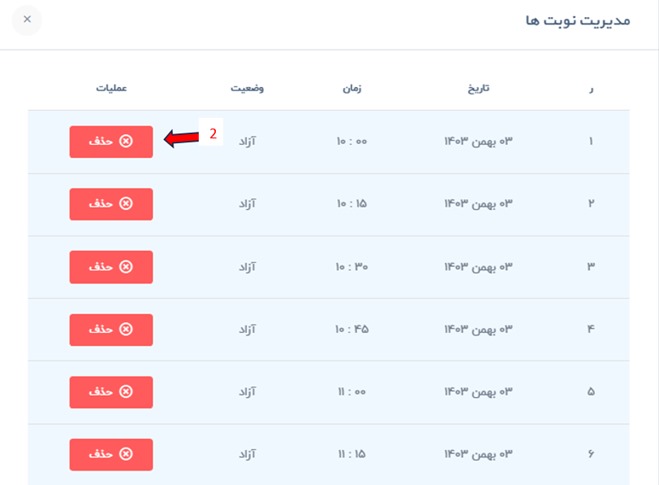Click the آزاد status in row 3
Screen dimensions: 659x485
[x=248, y=267]
